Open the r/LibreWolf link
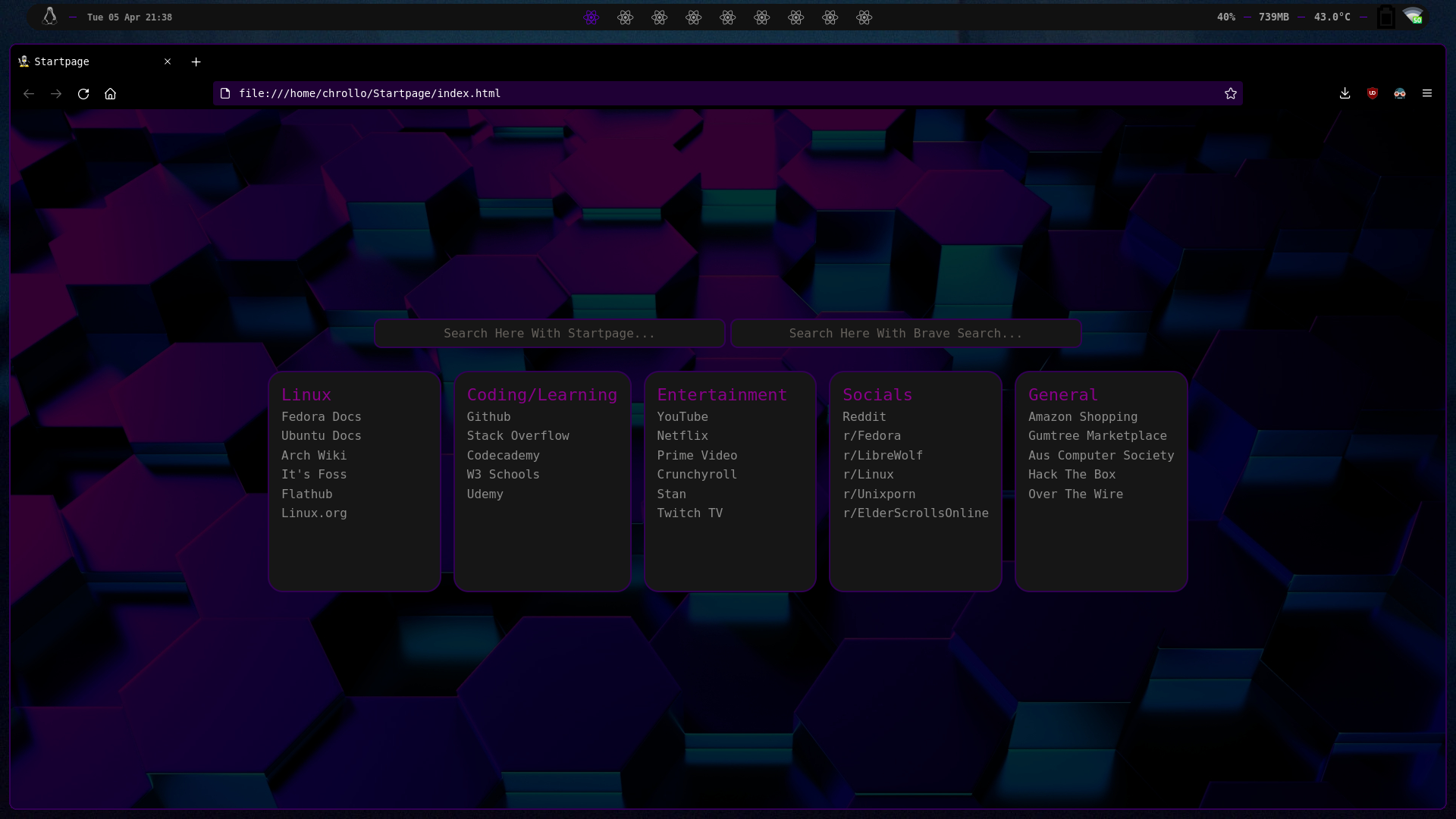This screenshot has height=819, width=1456. (x=883, y=456)
